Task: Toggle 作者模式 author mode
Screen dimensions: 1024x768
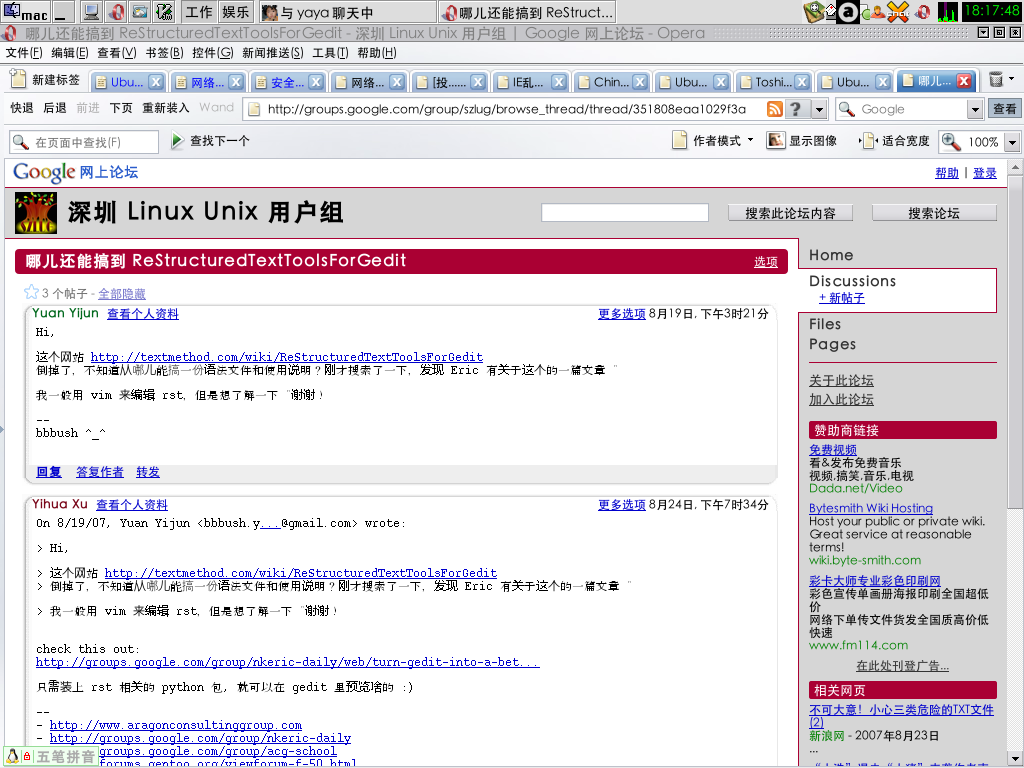Action: [713, 140]
